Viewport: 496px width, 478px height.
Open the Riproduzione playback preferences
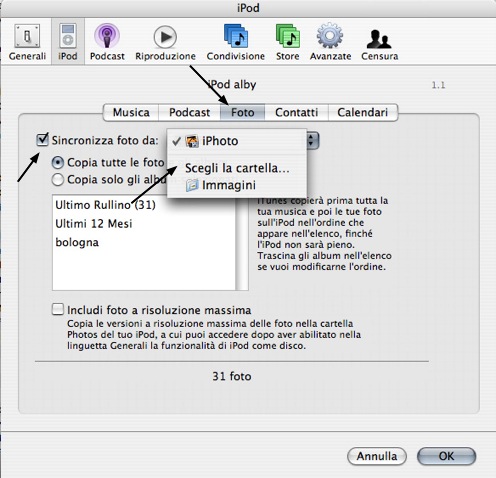(165, 42)
